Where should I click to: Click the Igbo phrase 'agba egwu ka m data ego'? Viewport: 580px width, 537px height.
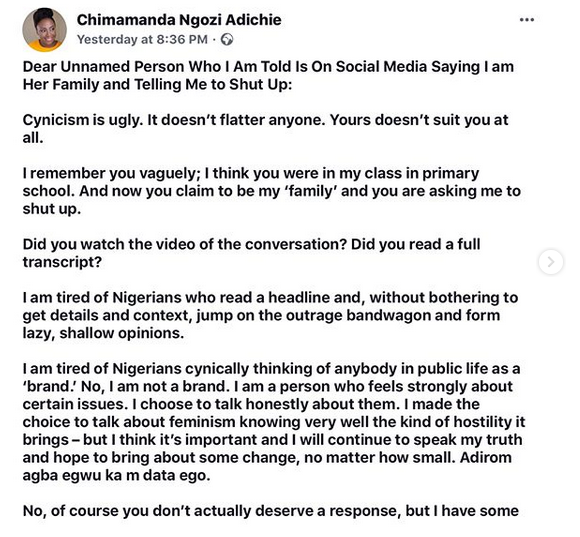(116, 475)
